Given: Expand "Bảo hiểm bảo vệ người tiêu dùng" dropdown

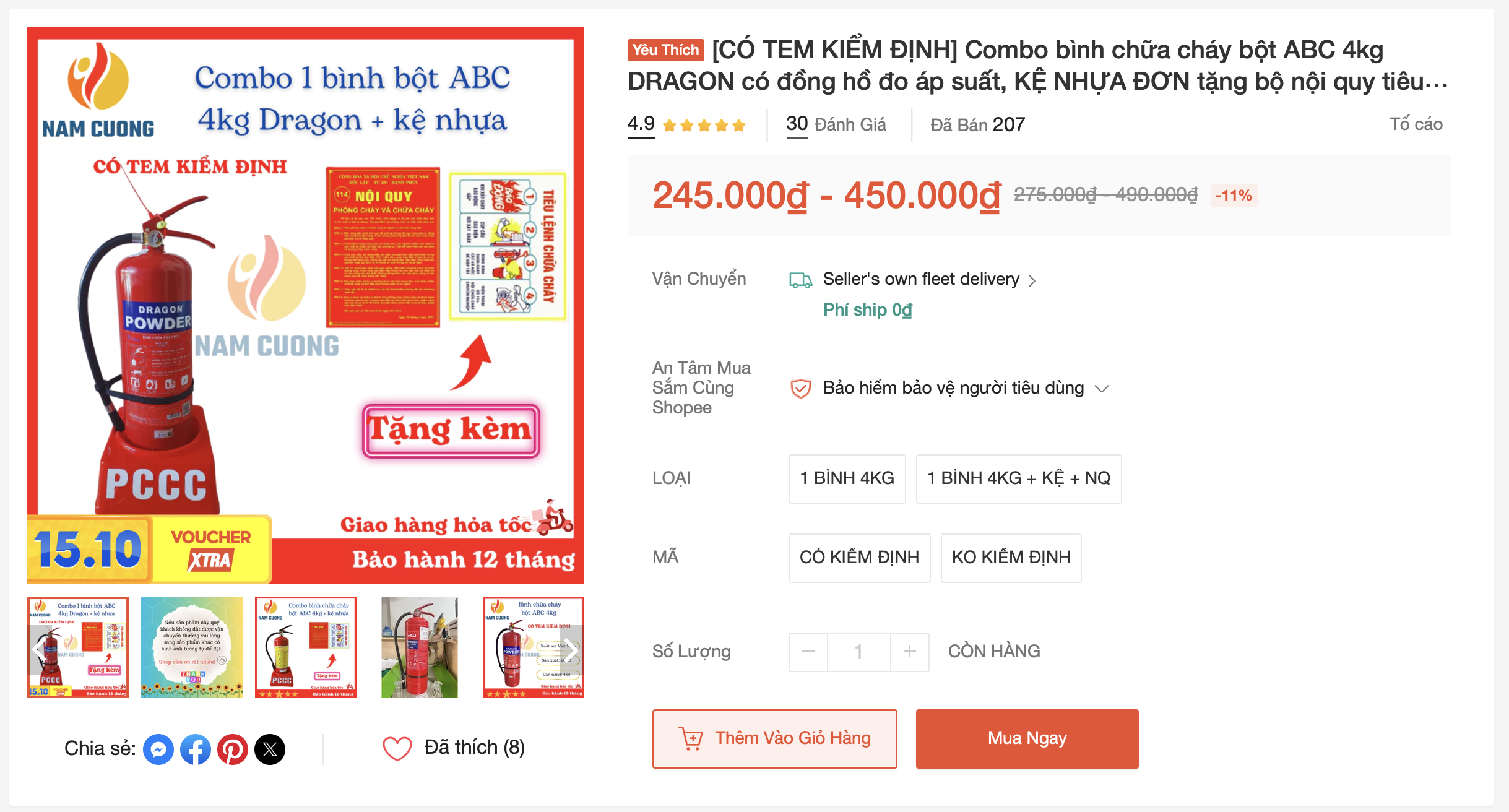Looking at the screenshot, I should (1101, 389).
